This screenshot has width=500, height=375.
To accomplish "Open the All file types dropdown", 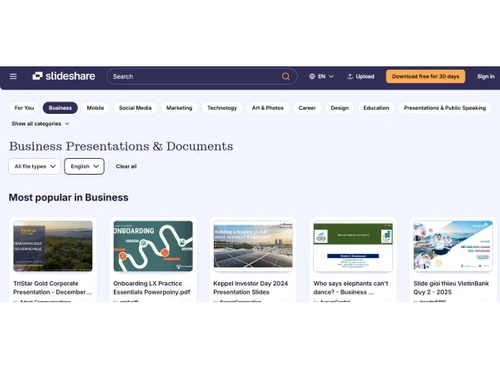I will pos(35,166).
